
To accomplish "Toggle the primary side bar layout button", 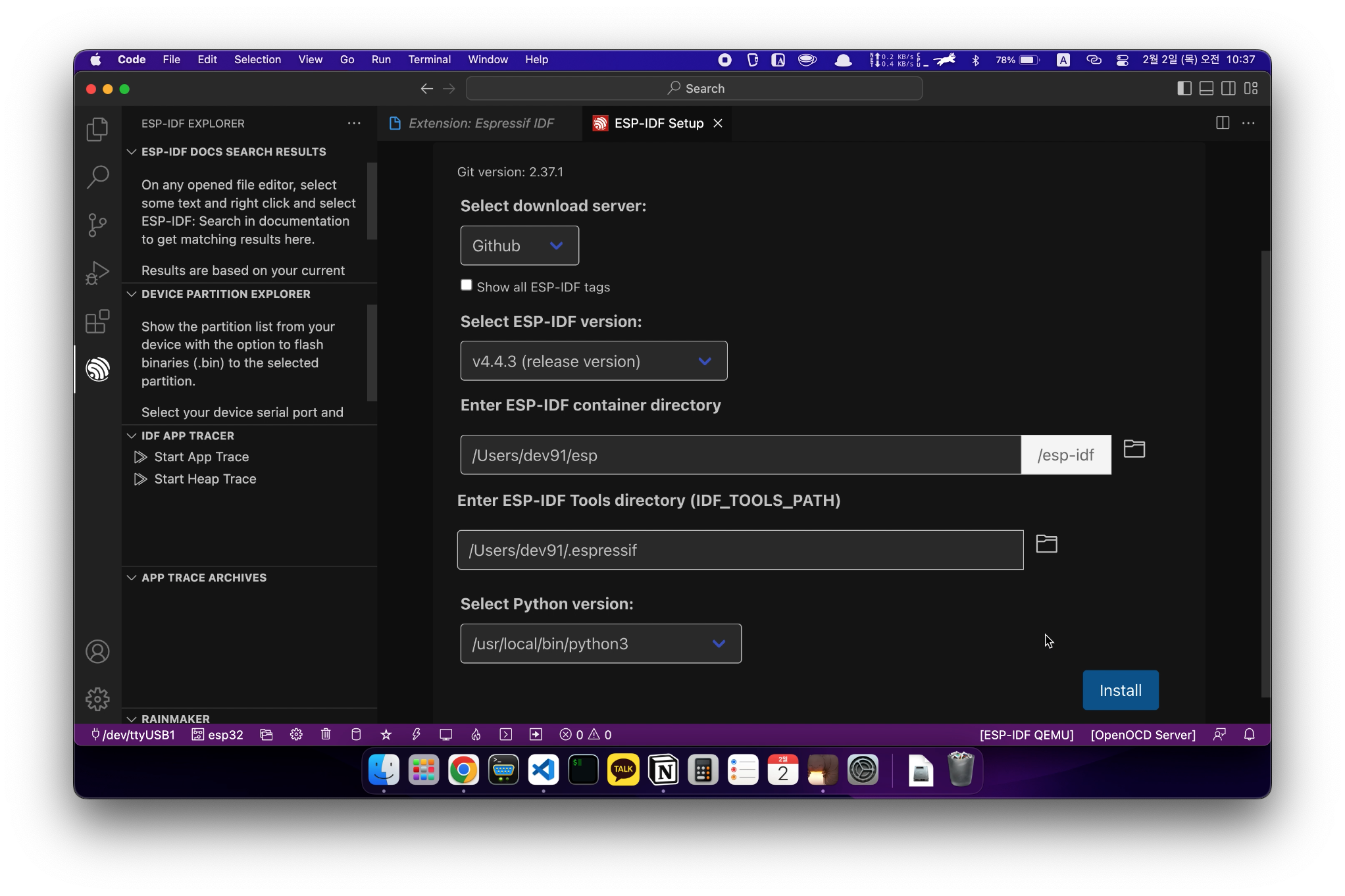I will 1184,89.
